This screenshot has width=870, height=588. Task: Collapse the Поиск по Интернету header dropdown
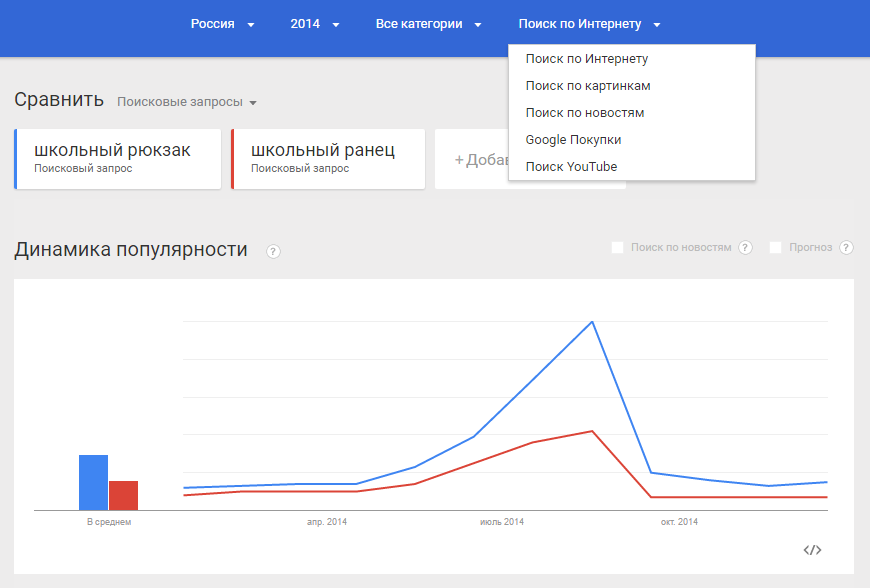[589, 24]
